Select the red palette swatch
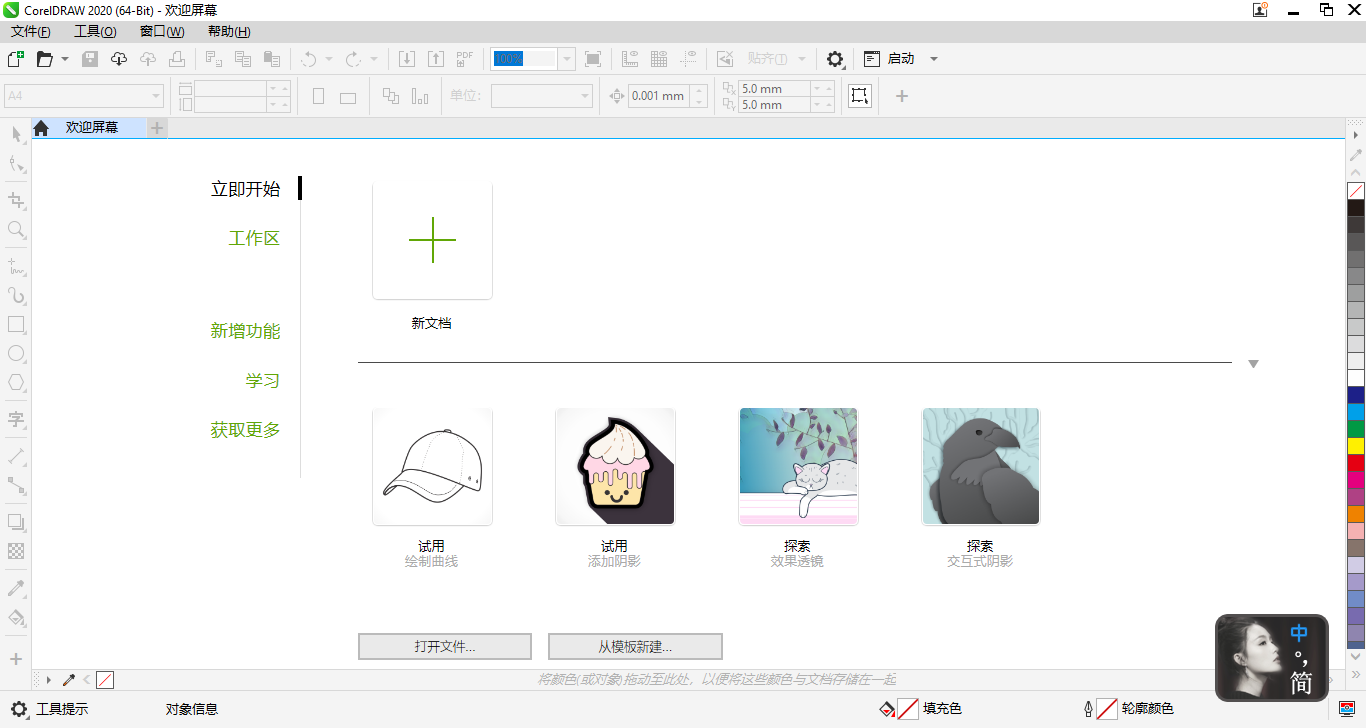The width and height of the screenshot is (1366, 728). tap(1356, 463)
